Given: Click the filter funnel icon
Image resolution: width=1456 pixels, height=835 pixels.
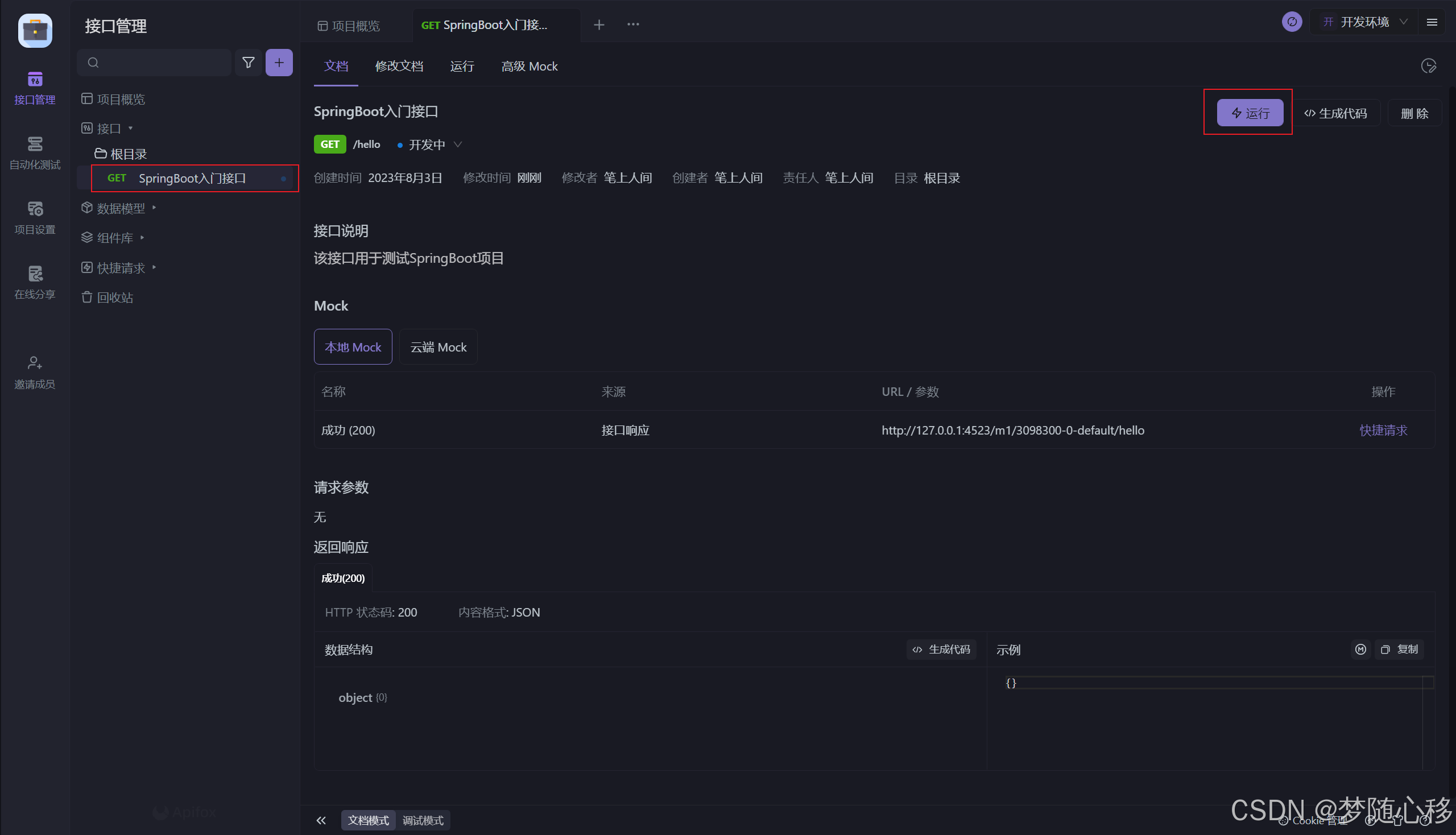Looking at the screenshot, I should click(x=249, y=63).
